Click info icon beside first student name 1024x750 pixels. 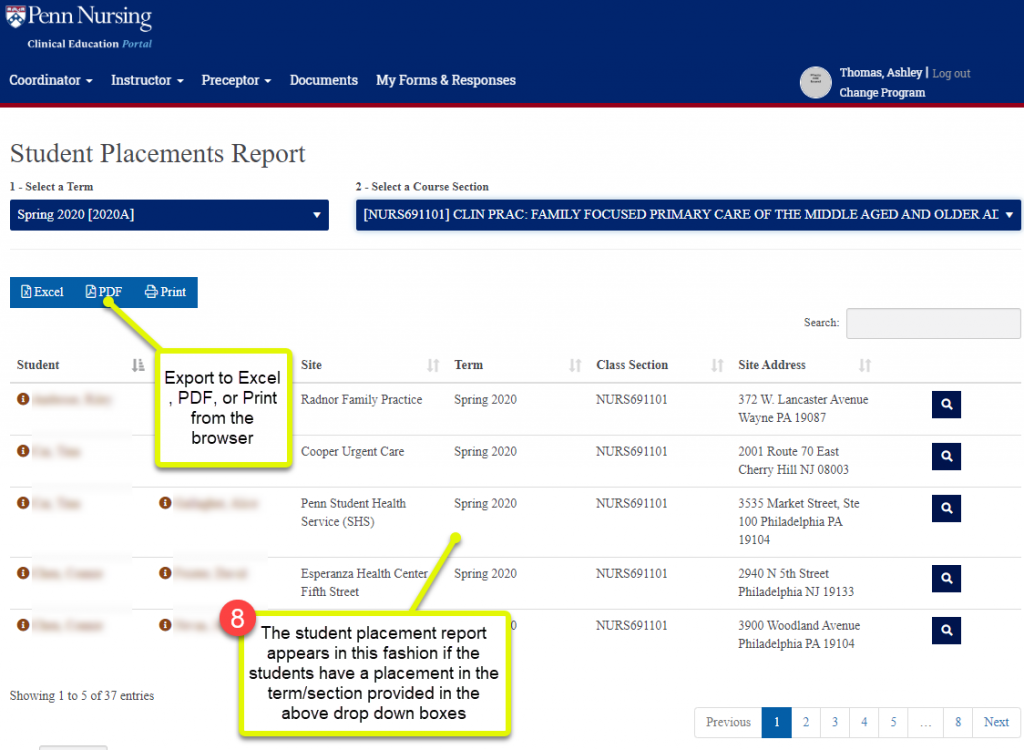point(22,399)
